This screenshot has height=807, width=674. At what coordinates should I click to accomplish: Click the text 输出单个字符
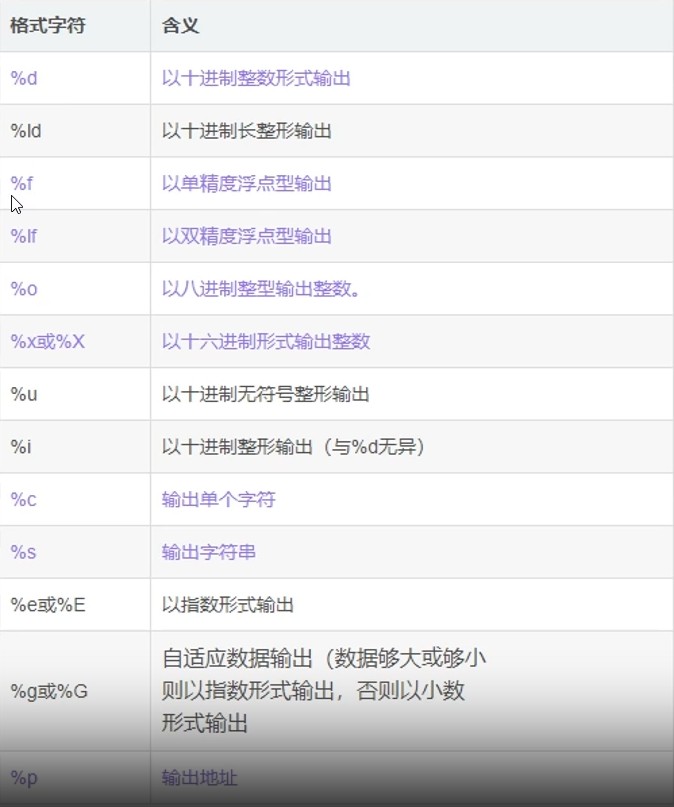point(218,499)
